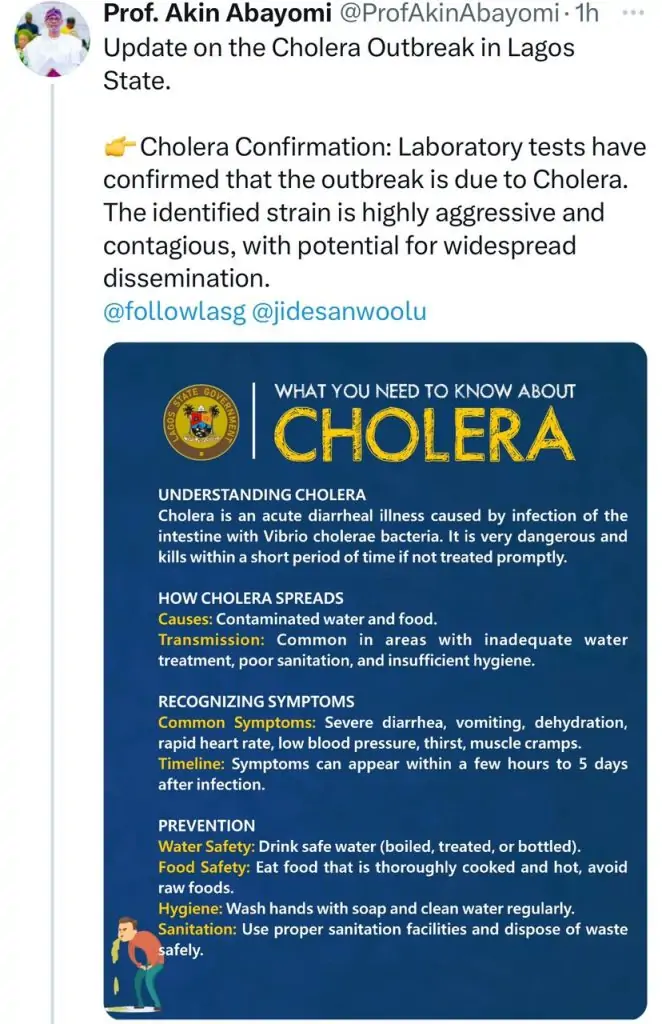This screenshot has height=1024, width=662.
Task: Click the 'Recognizing Symptoms' heading
Action: (256, 701)
